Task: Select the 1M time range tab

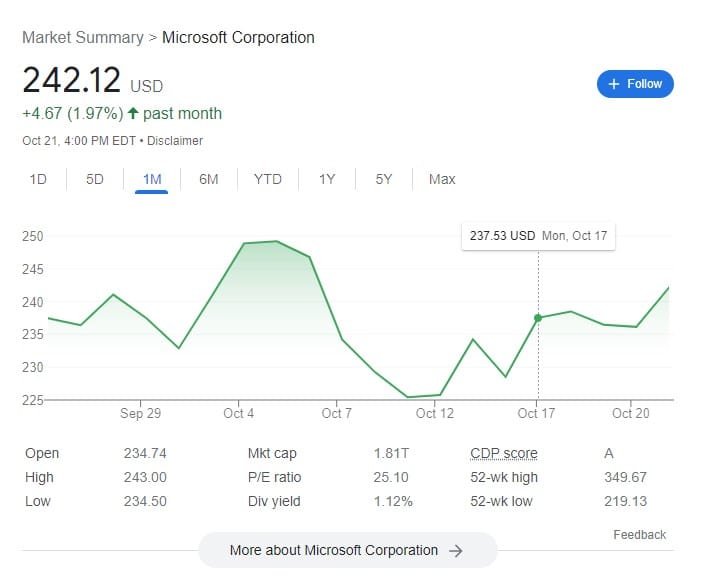Action: pos(152,179)
